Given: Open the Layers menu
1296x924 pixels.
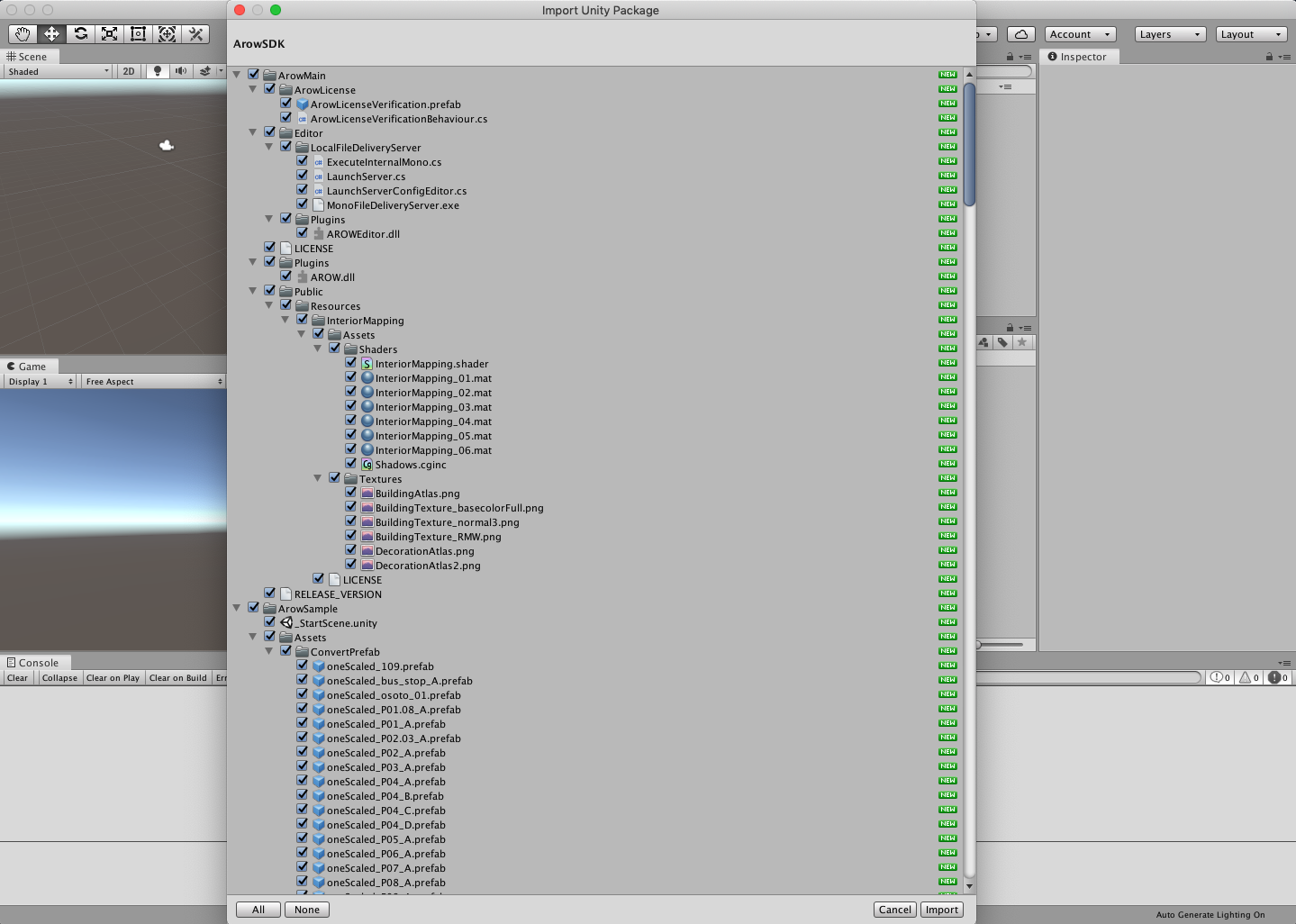Looking at the screenshot, I should pyautogui.click(x=1170, y=34).
